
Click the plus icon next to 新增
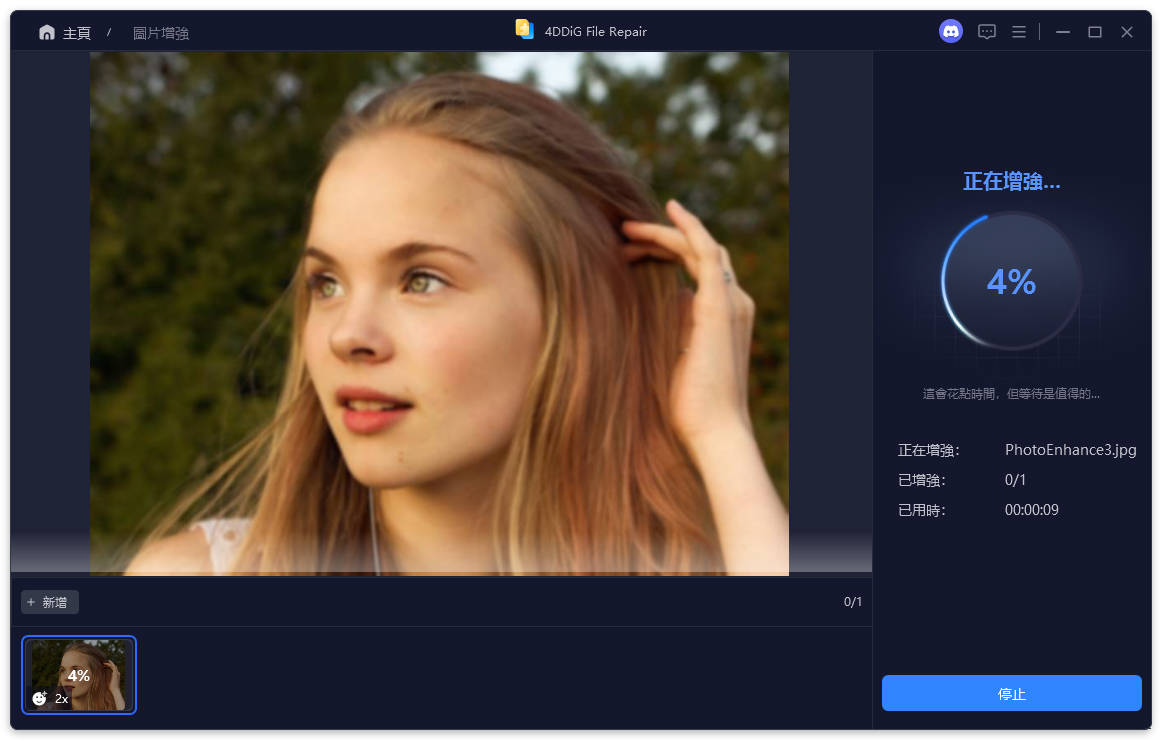(33, 601)
